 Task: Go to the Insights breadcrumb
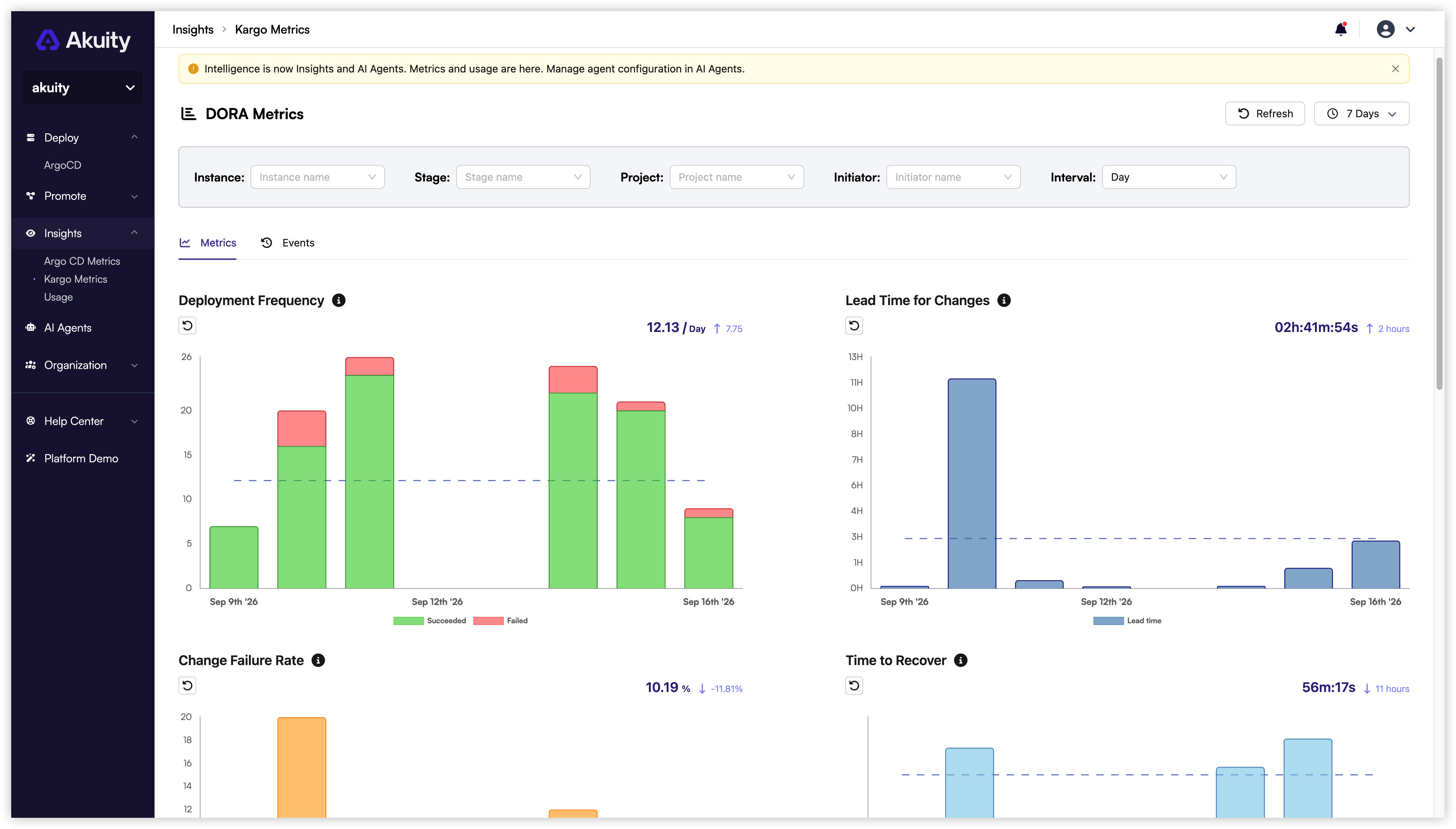[193, 30]
